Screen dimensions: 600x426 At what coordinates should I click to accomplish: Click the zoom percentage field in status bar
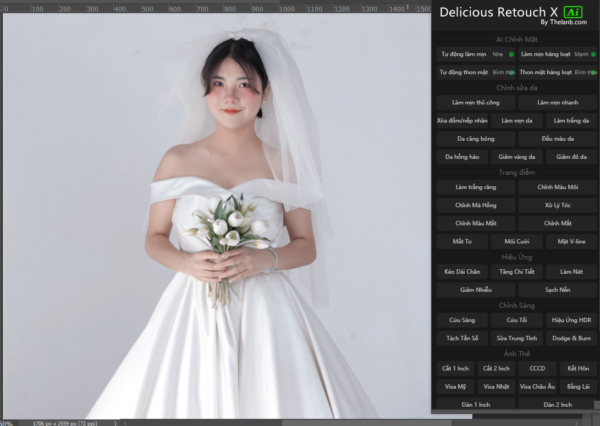[x=8, y=422]
